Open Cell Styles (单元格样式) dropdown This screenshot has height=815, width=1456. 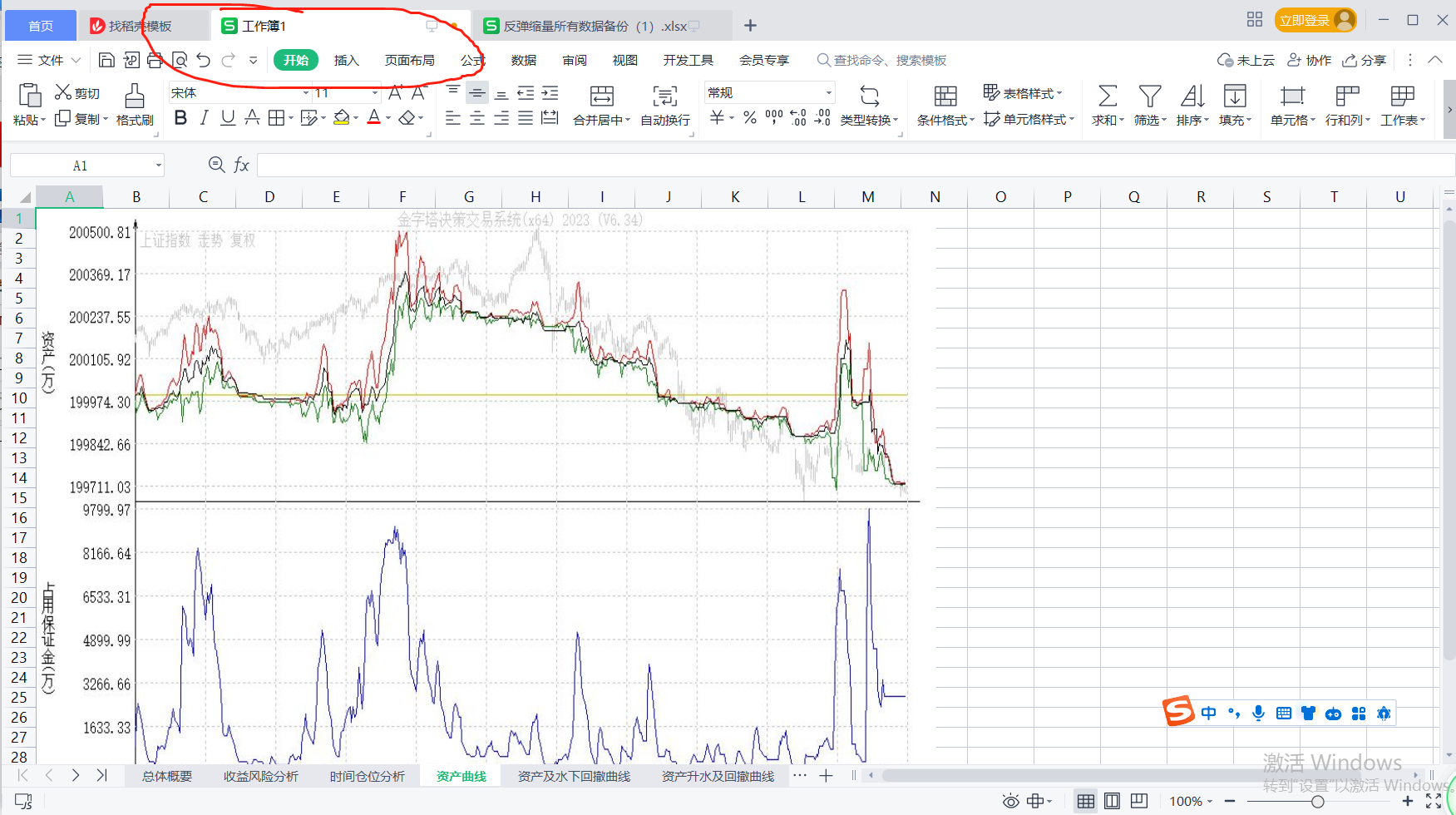coord(1029,119)
